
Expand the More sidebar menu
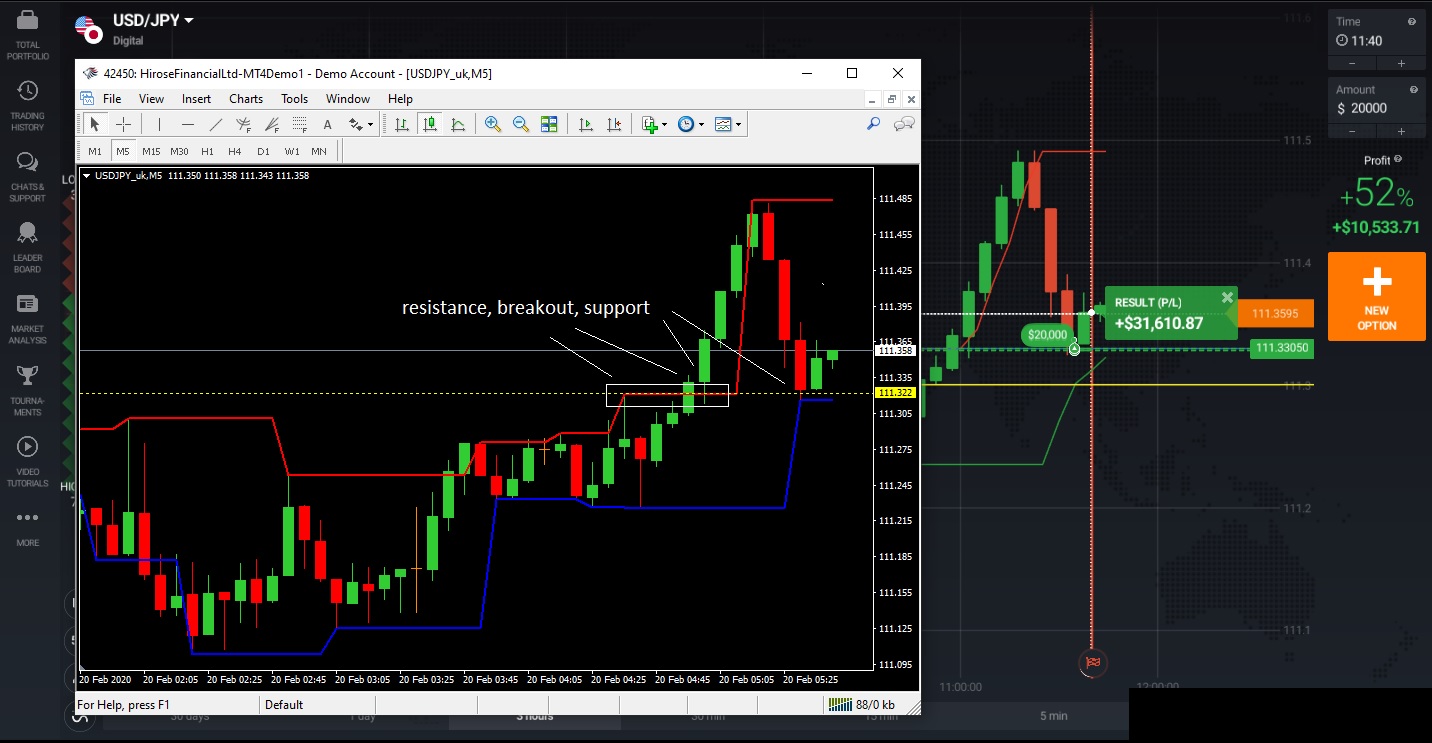point(27,528)
